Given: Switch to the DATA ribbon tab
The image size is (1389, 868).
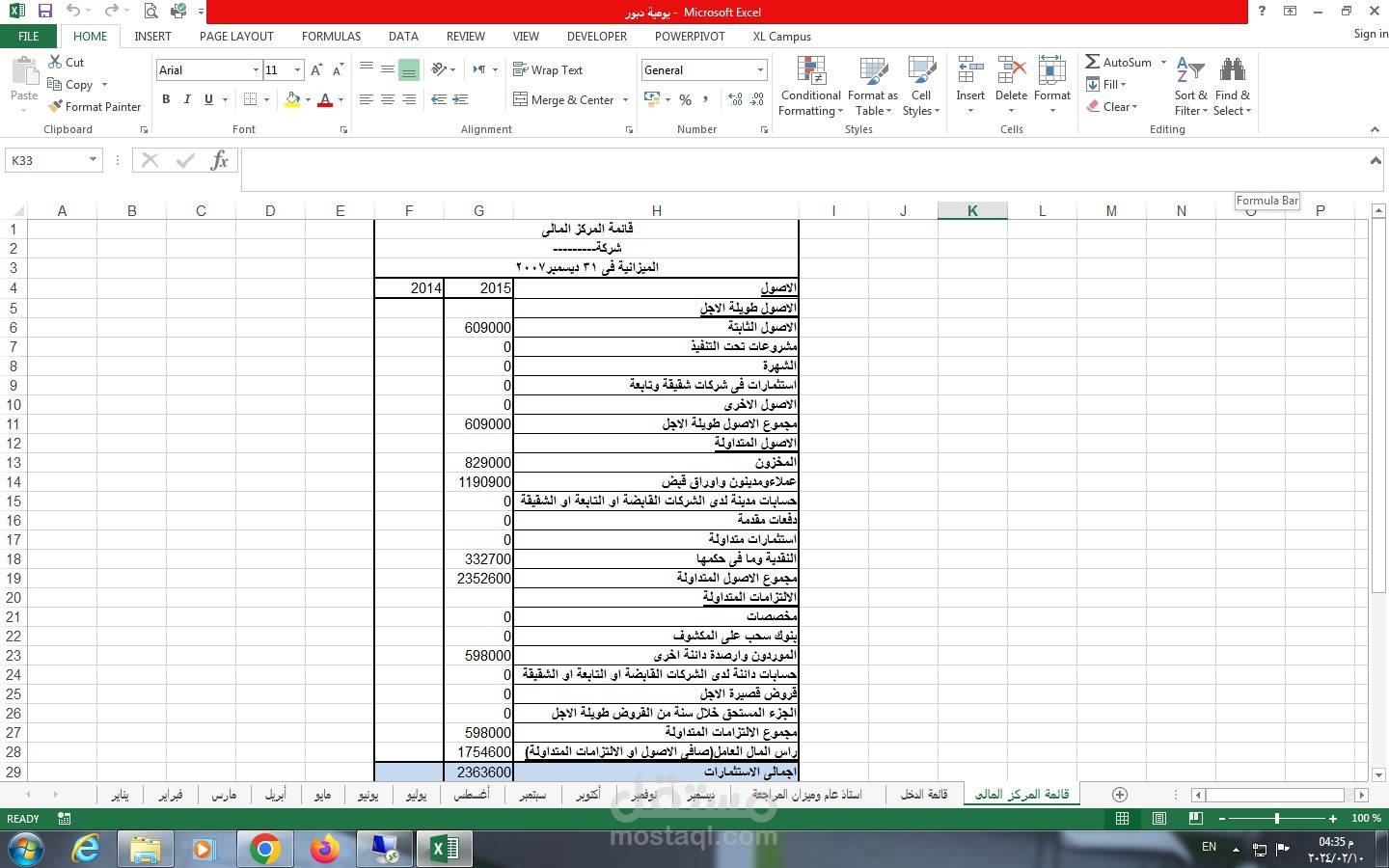Looking at the screenshot, I should 403,37.
